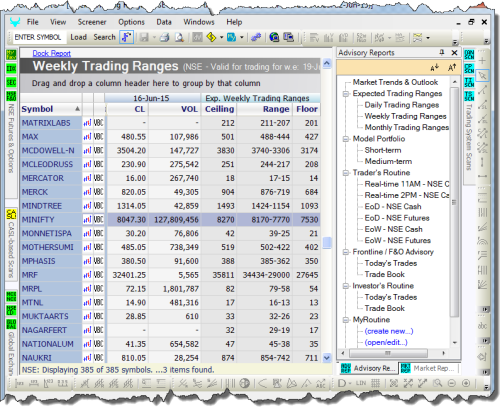Collapse the Trader's Routine tree node
The image size is (500, 407).
click(x=346, y=173)
